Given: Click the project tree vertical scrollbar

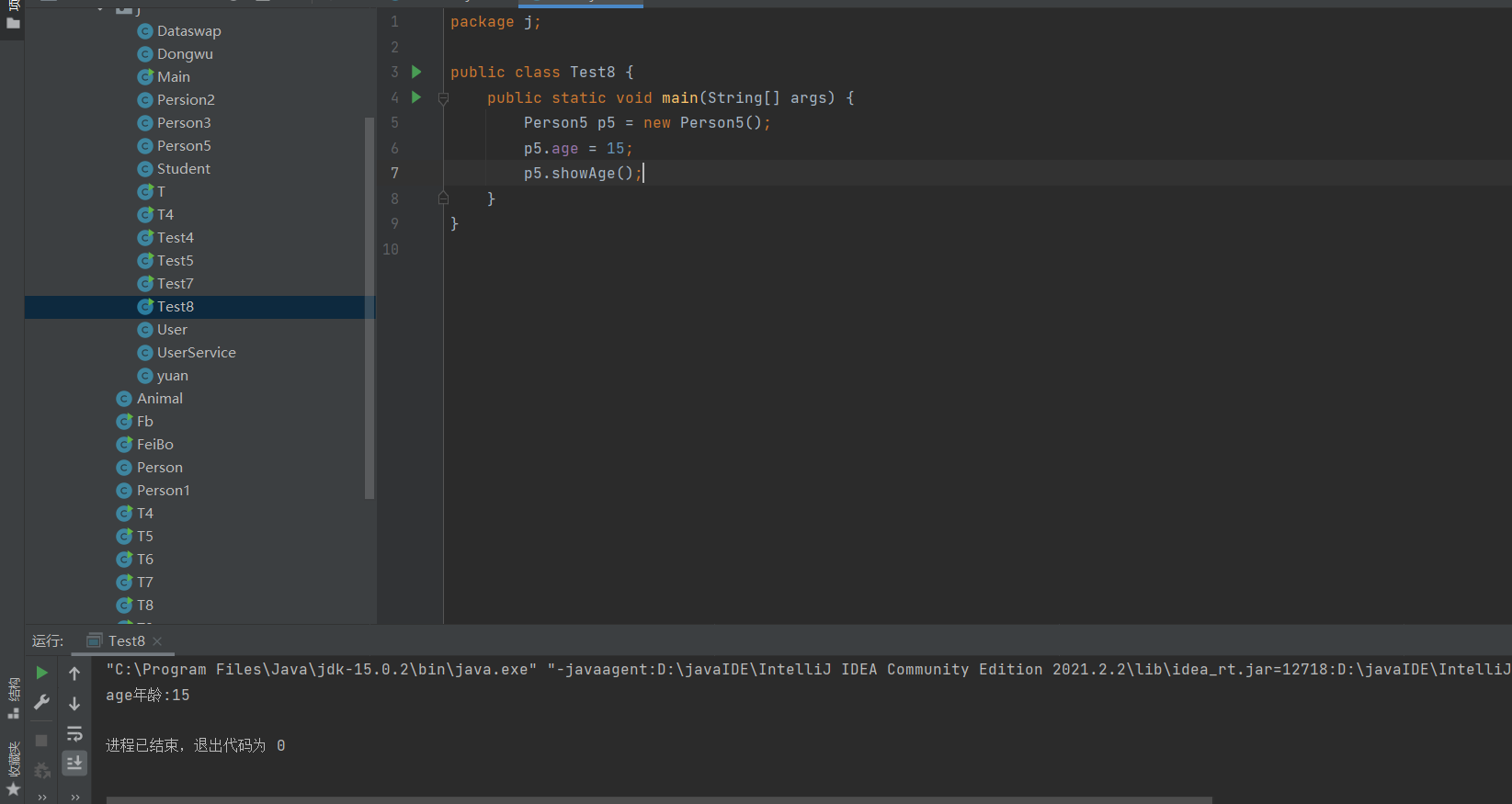Looking at the screenshot, I should pyautogui.click(x=369, y=308).
